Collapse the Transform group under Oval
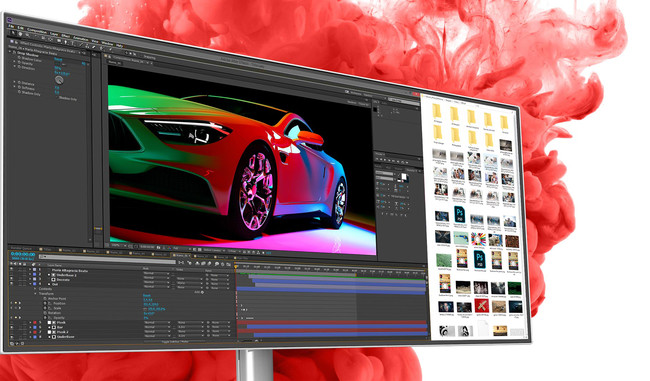The width and height of the screenshot is (650, 381). click(x=35, y=294)
